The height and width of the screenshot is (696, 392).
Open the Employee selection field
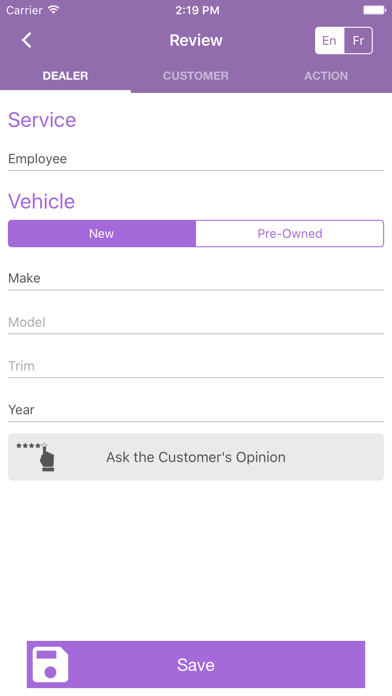[196, 159]
